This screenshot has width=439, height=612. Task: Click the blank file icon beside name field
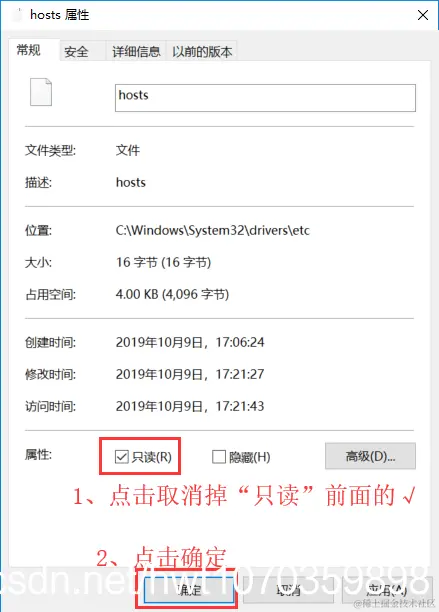41,92
